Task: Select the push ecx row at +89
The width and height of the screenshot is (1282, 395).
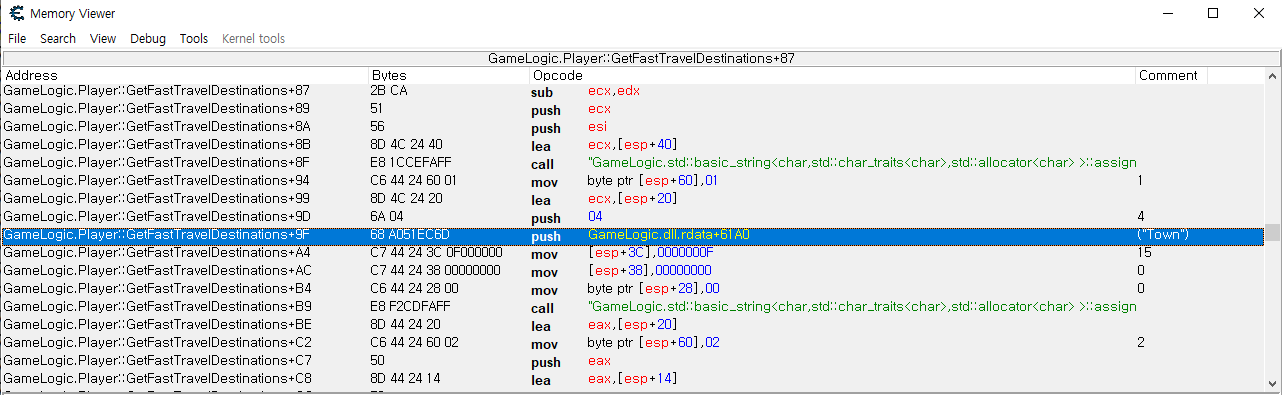Action: tap(633, 109)
